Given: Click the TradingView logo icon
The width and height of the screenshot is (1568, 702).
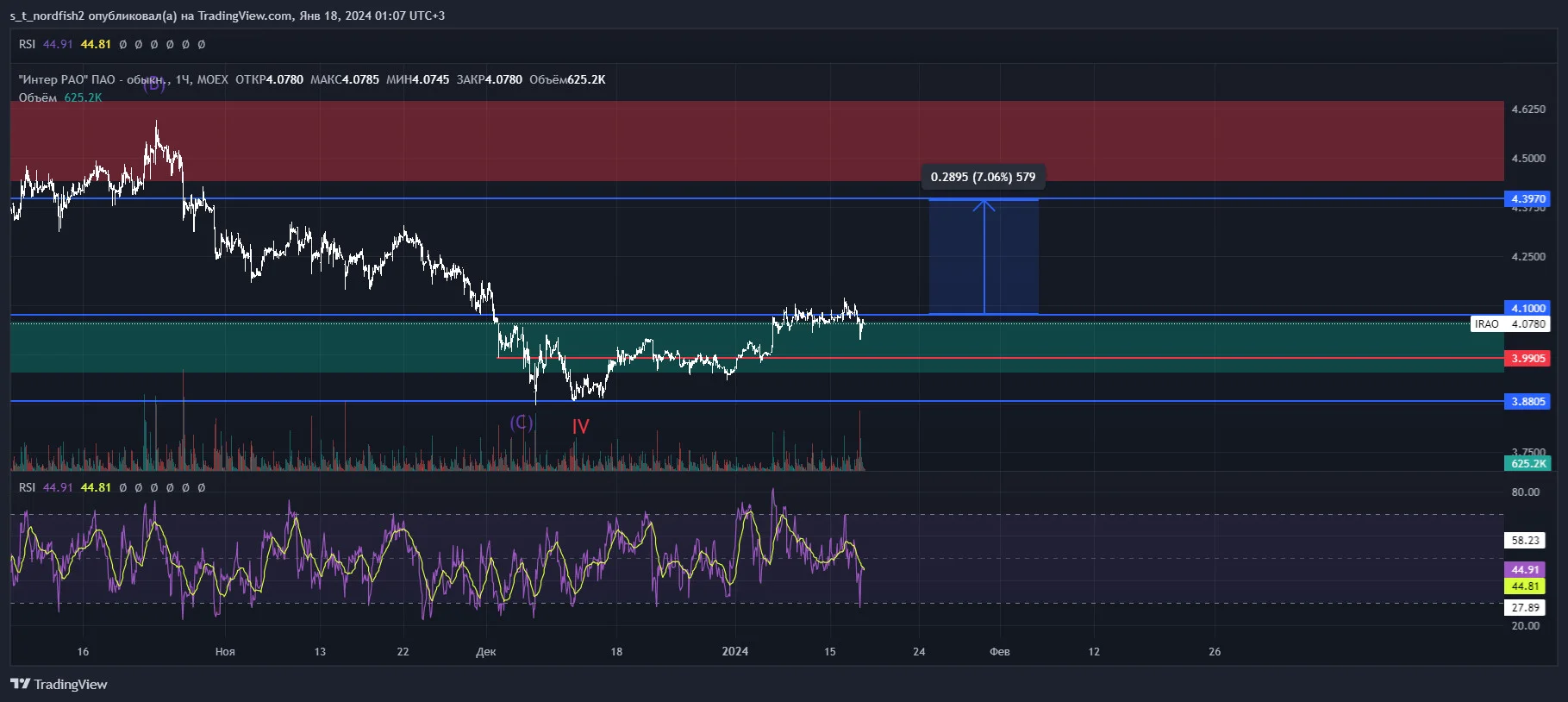Looking at the screenshot, I should point(20,684).
